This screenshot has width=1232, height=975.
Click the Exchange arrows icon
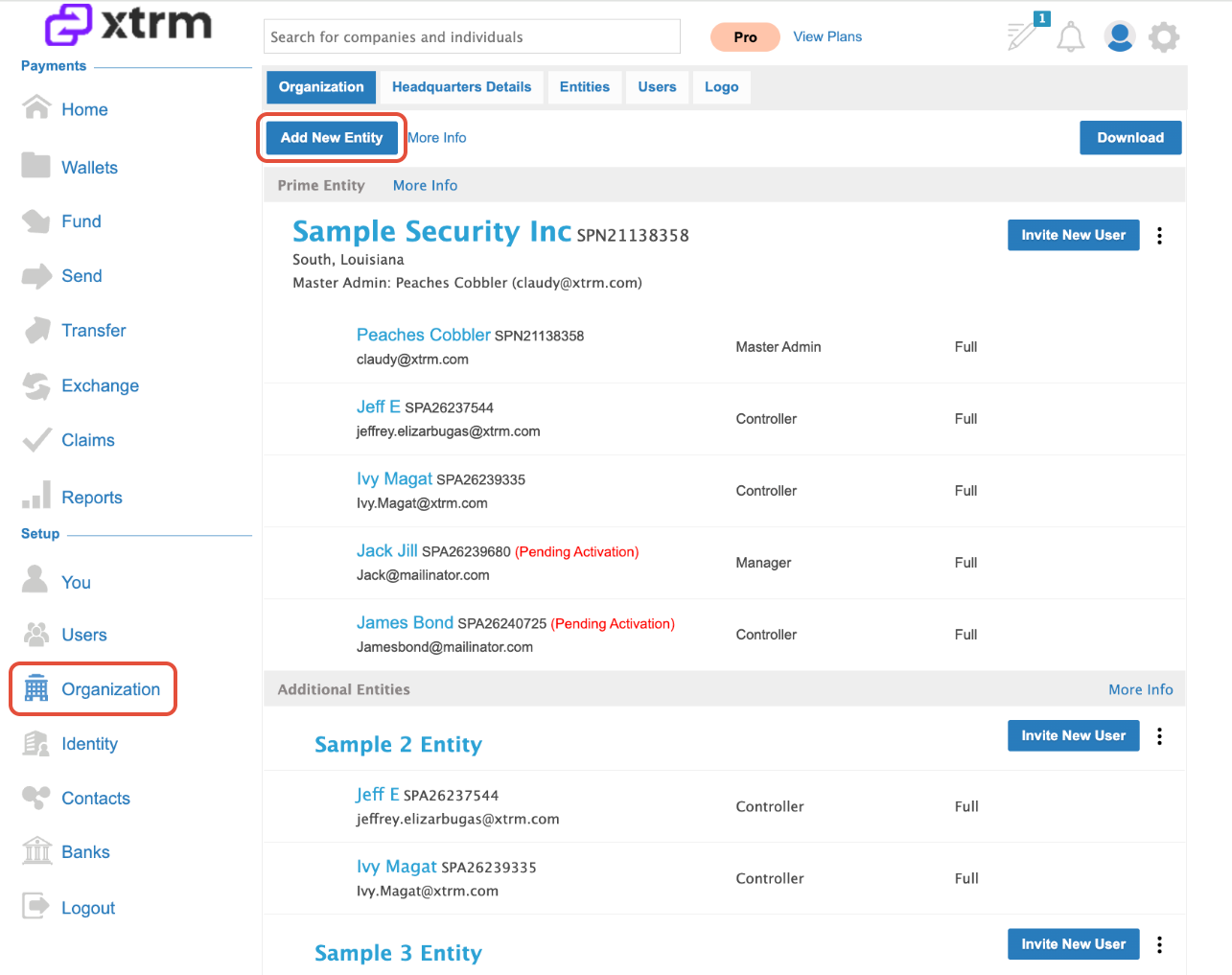(36, 385)
